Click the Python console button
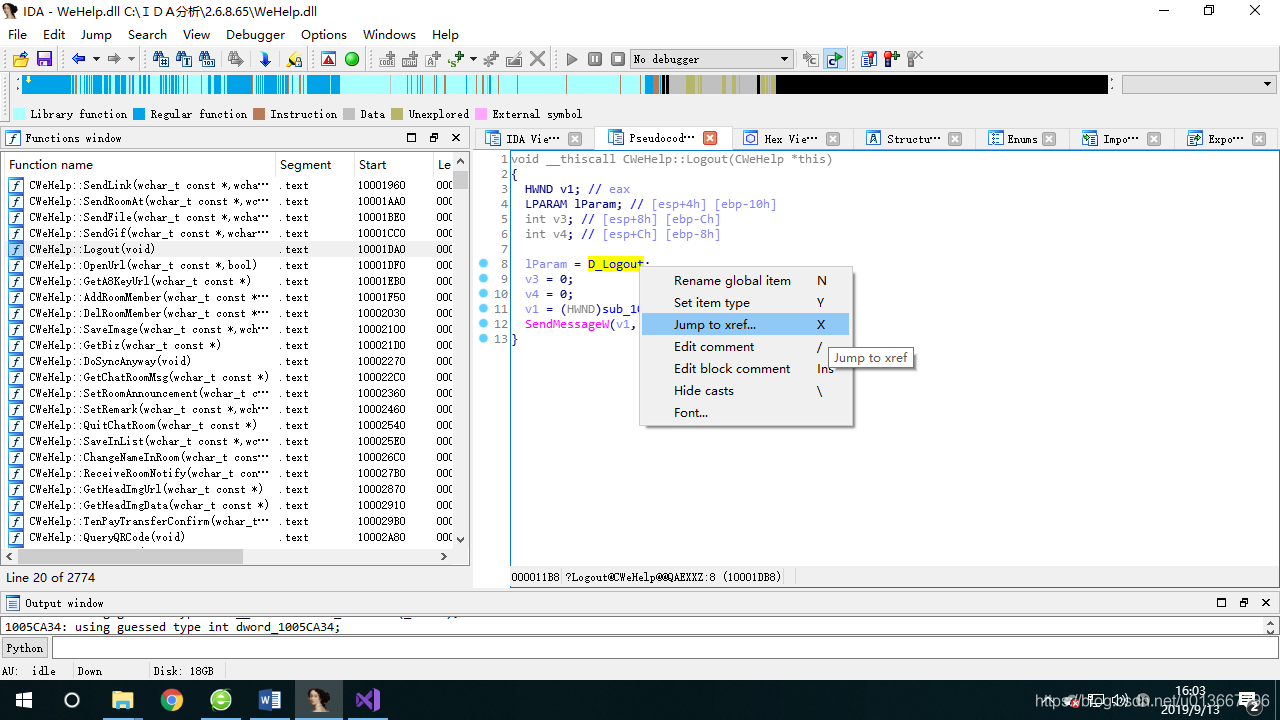 (25, 648)
